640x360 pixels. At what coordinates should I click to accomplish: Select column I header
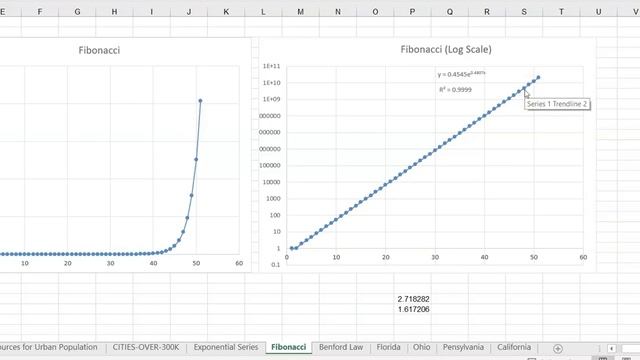151,12
